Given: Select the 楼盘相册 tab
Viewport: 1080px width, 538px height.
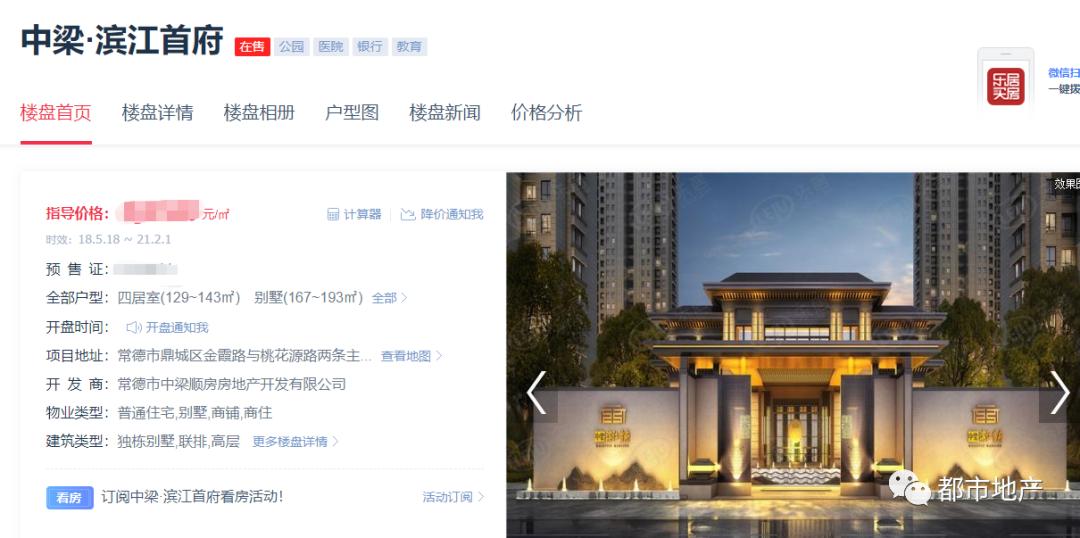Looking at the screenshot, I should pos(259,112).
